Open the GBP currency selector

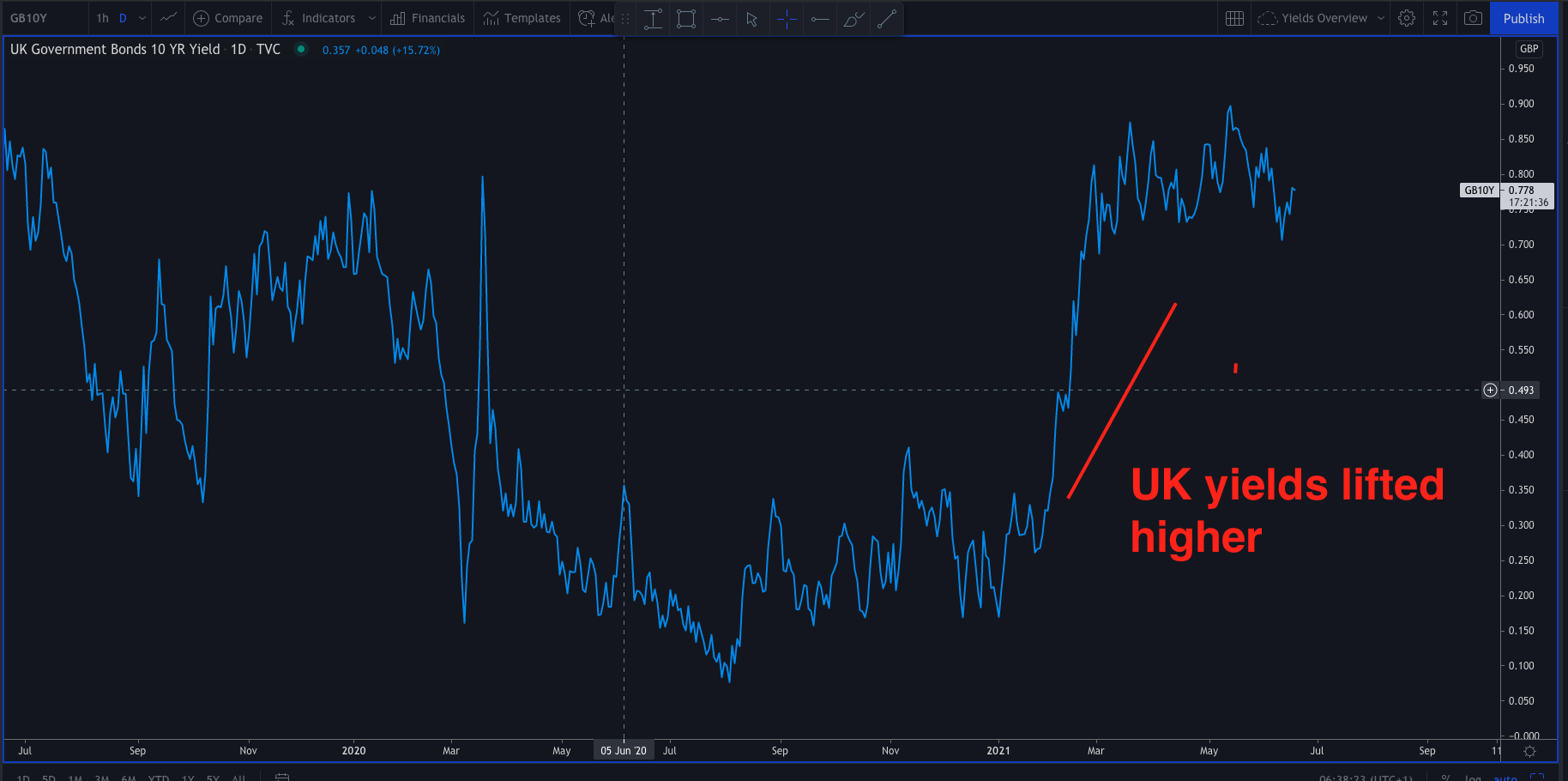coord(1529,49)
